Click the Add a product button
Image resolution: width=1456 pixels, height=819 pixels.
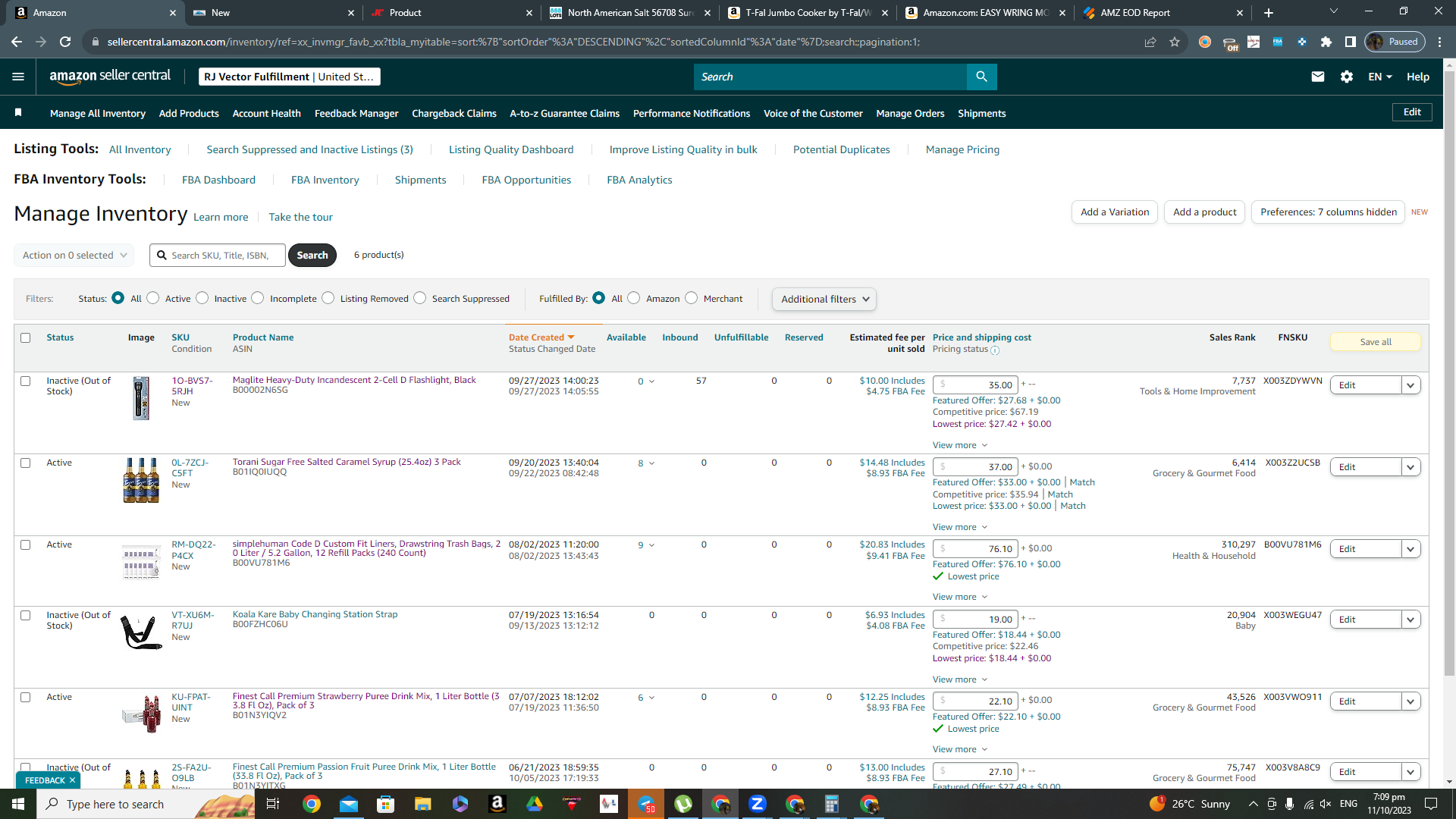pyautogui.click(x=1204, y=212)
